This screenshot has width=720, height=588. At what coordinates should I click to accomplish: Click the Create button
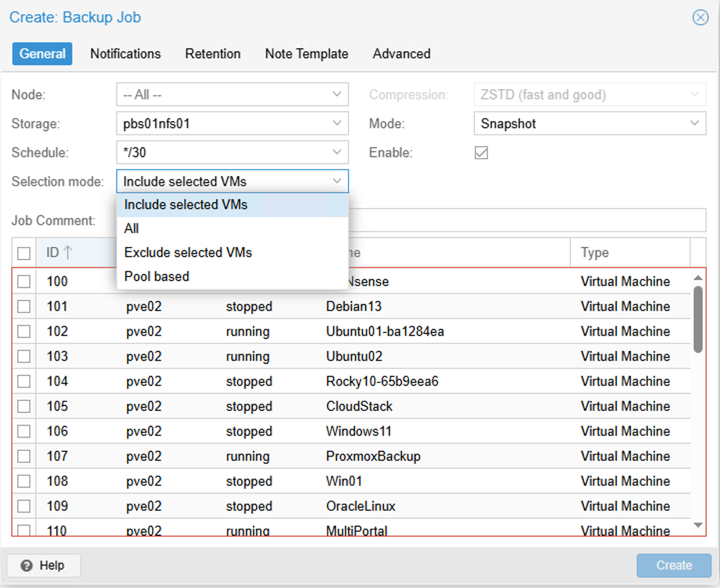pos(673,566)
